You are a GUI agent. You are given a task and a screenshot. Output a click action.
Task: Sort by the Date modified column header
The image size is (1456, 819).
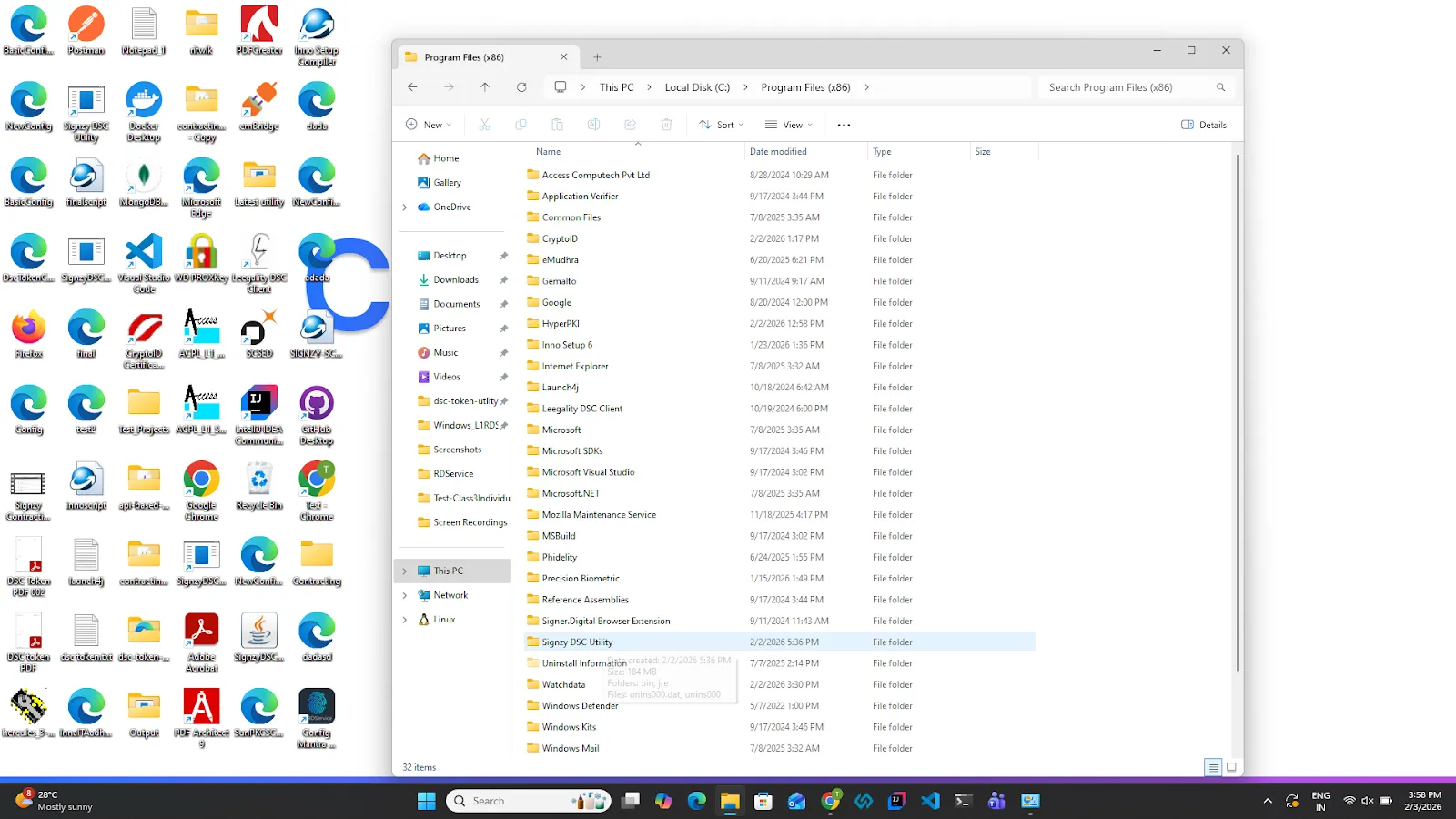(x=806, y=152)
